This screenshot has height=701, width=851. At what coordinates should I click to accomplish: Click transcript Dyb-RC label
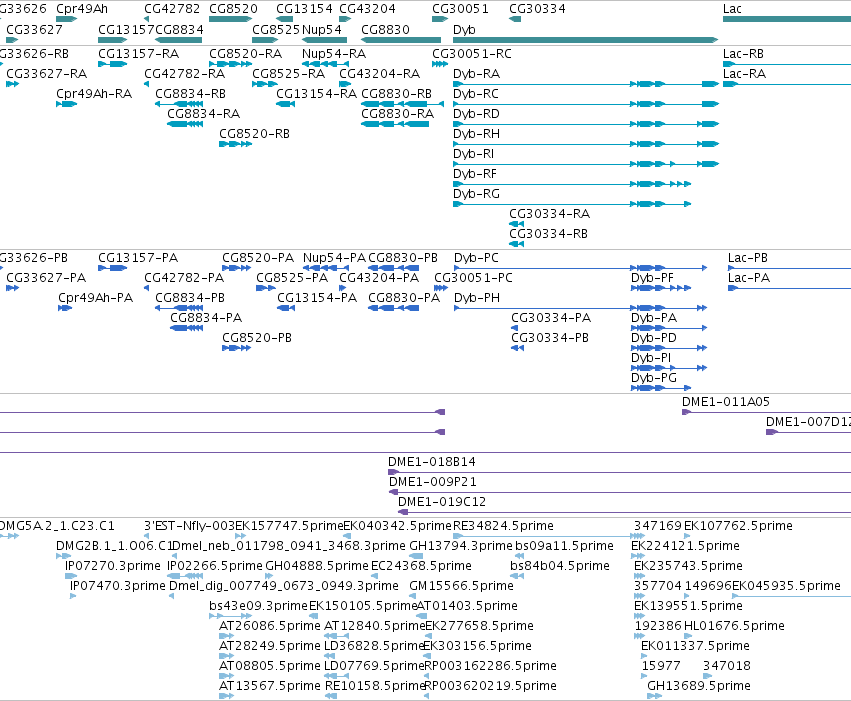(476, 94)
